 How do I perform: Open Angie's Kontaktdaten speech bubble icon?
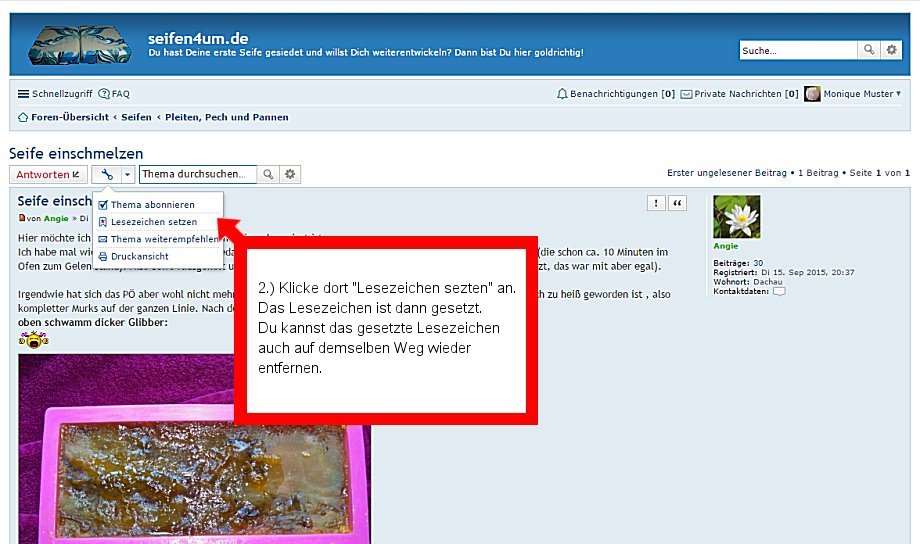[779, 291]
